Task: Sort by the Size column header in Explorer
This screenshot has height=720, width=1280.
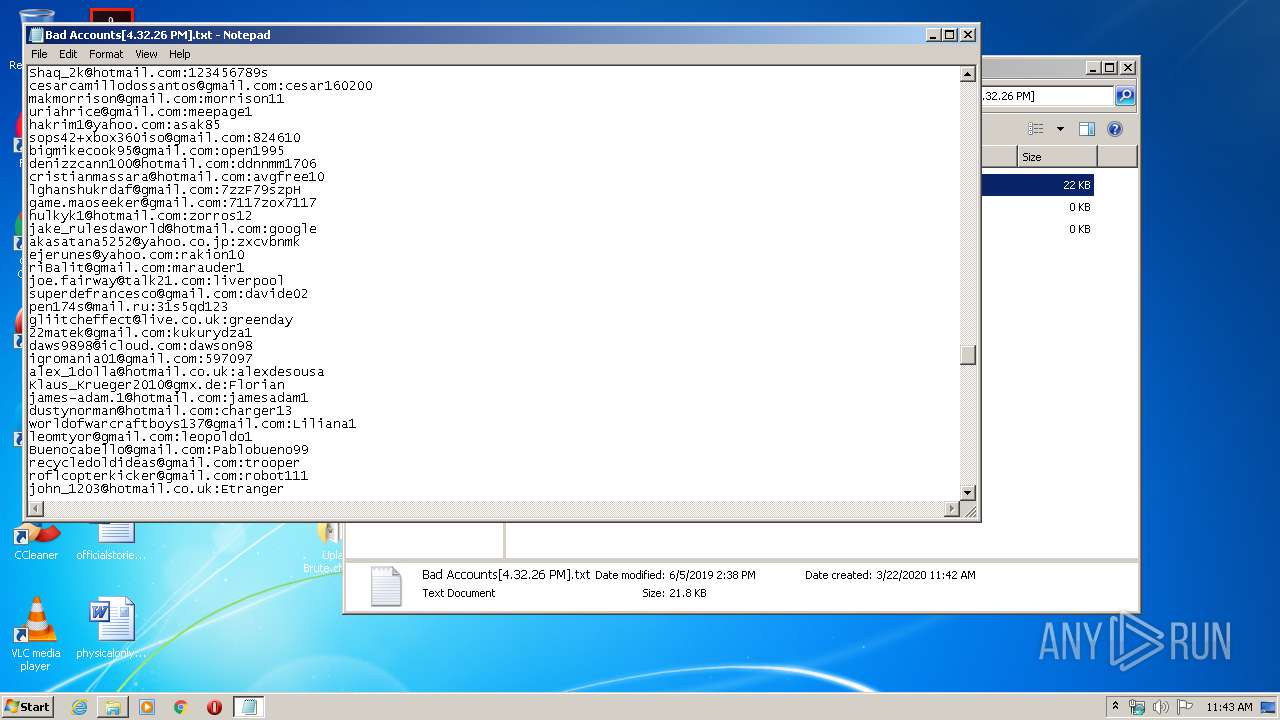Action: pyautogui.click(x=1057, y=157)
